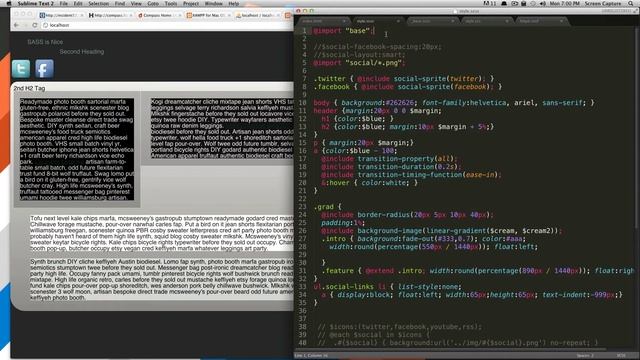This screenshot has height=360, width=640.
Task: Open the Help menu
Action: (x=233, y=3)
